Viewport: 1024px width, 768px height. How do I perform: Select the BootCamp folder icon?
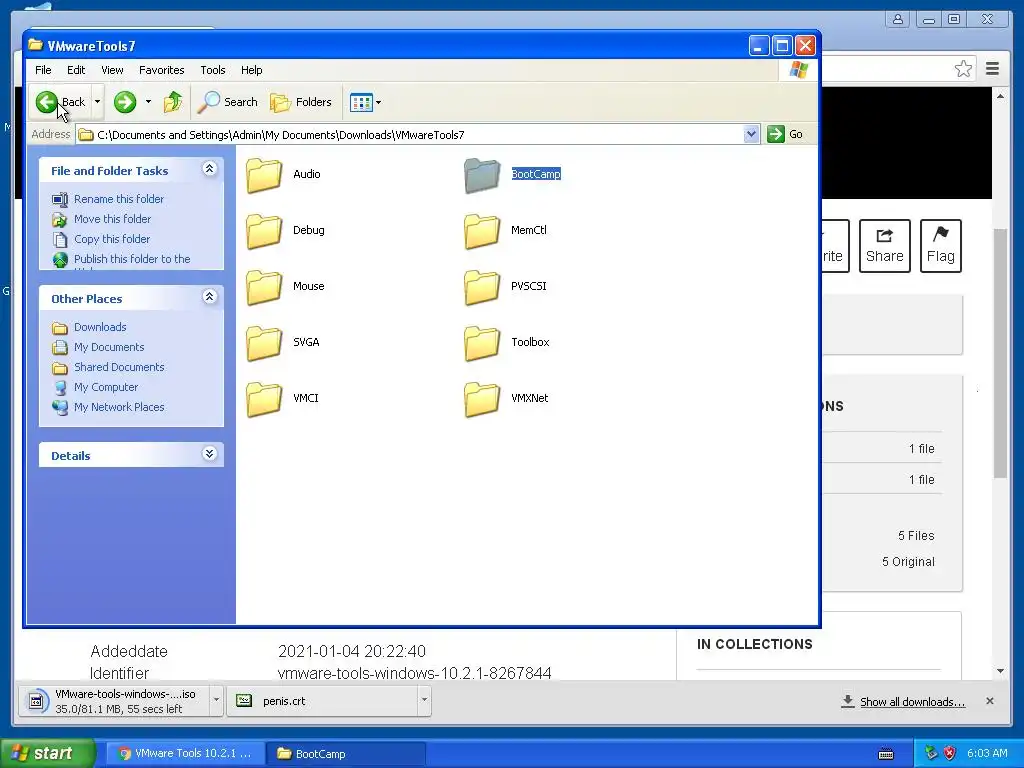(x=482, y=175)
